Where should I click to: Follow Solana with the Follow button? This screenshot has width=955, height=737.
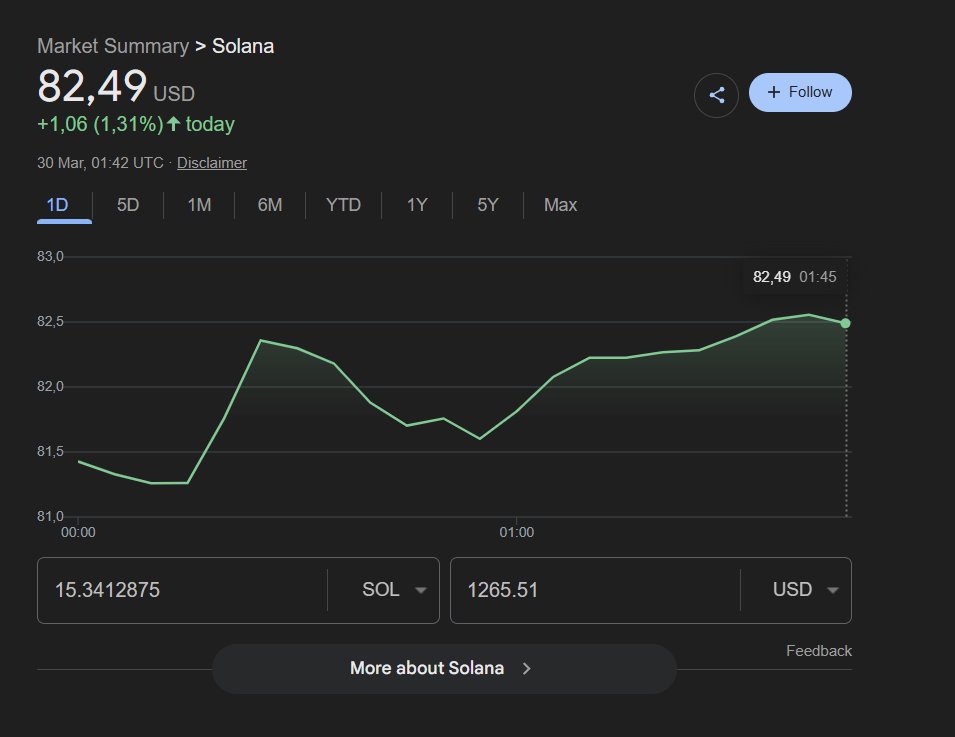pos(800,93)
